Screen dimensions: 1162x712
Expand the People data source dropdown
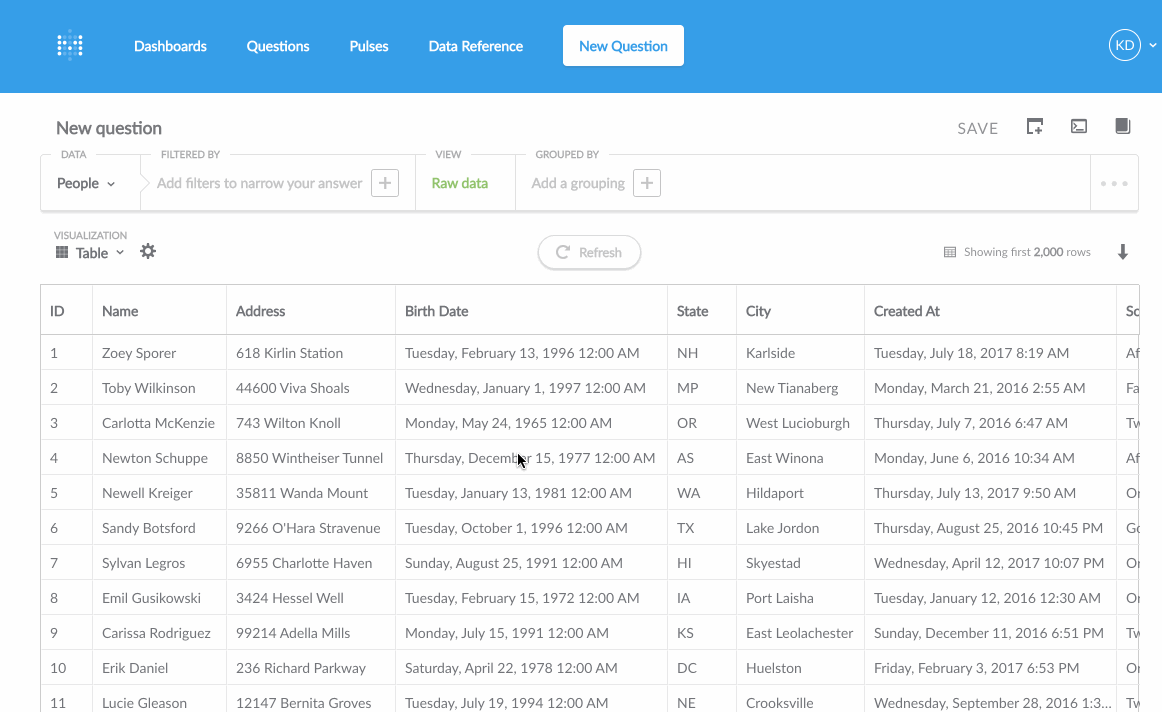pyautogui.click(x=86, y=184)
